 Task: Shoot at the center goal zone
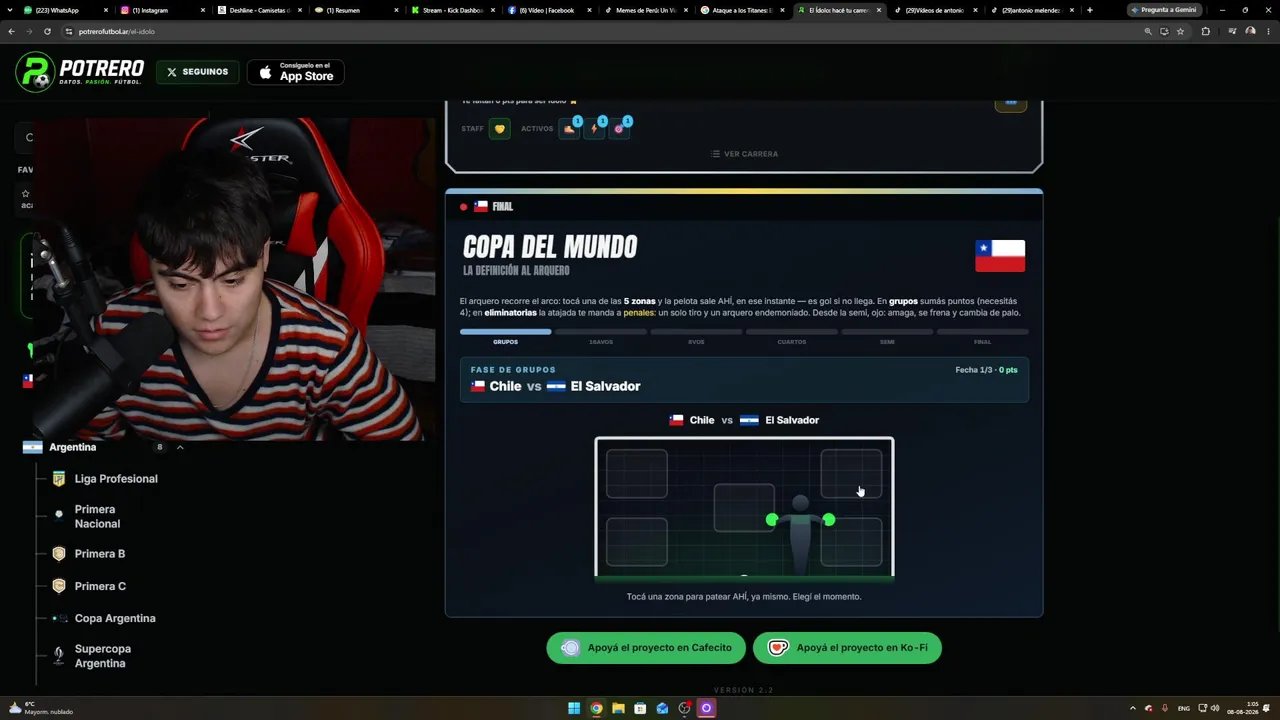coord(744,508)
